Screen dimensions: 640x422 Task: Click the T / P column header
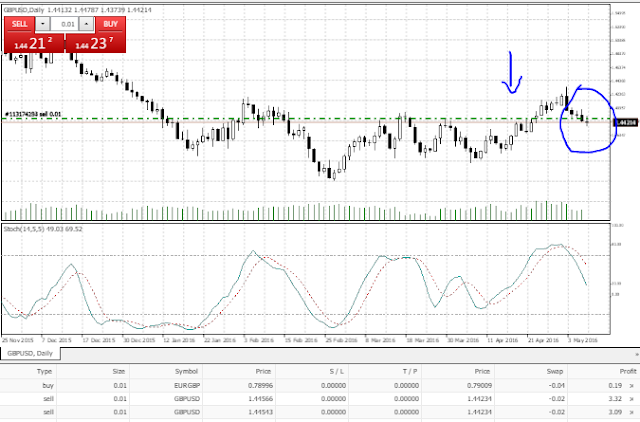coord(410,371)
